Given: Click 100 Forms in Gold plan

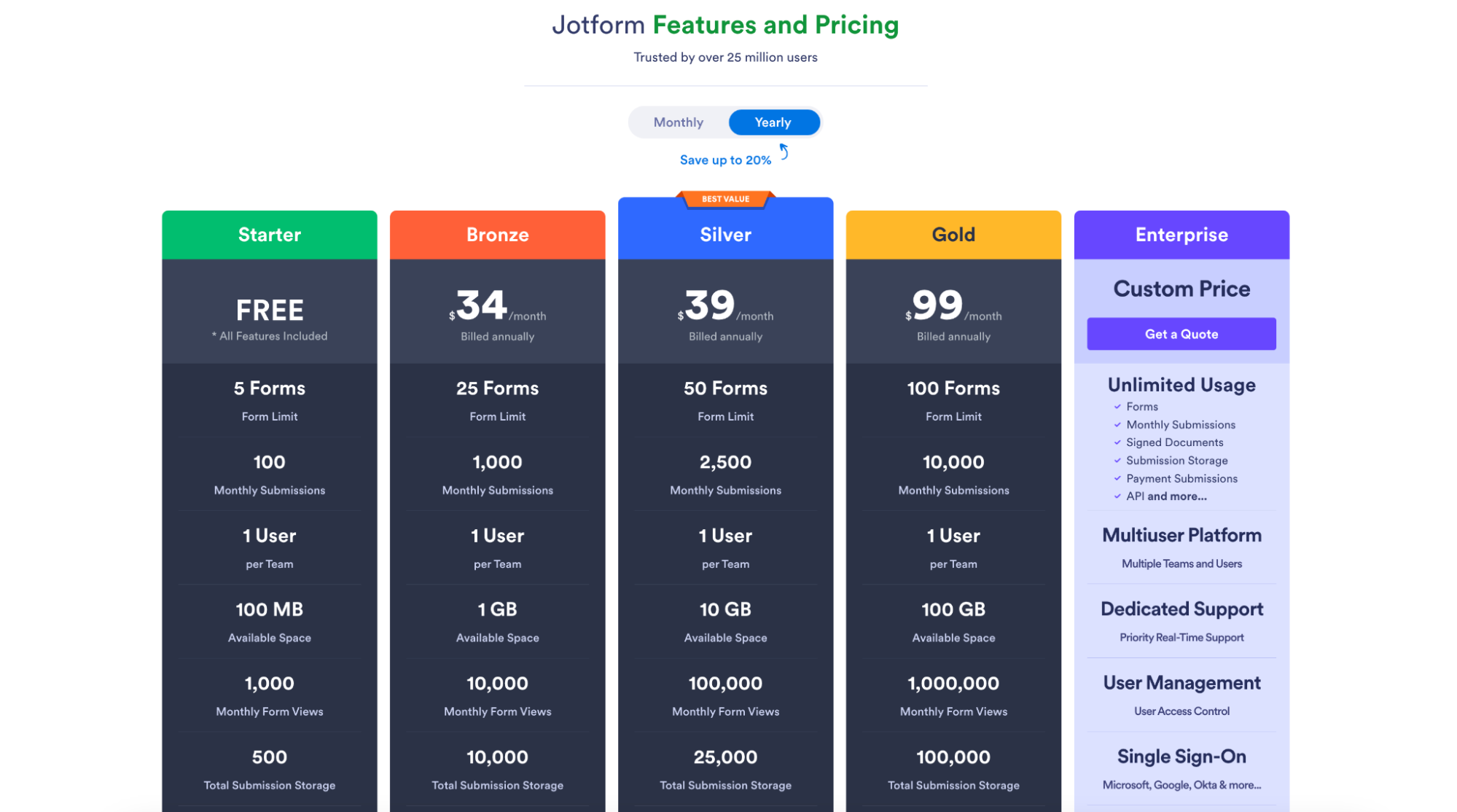Looking at the screenshot, I should [953, 389].
